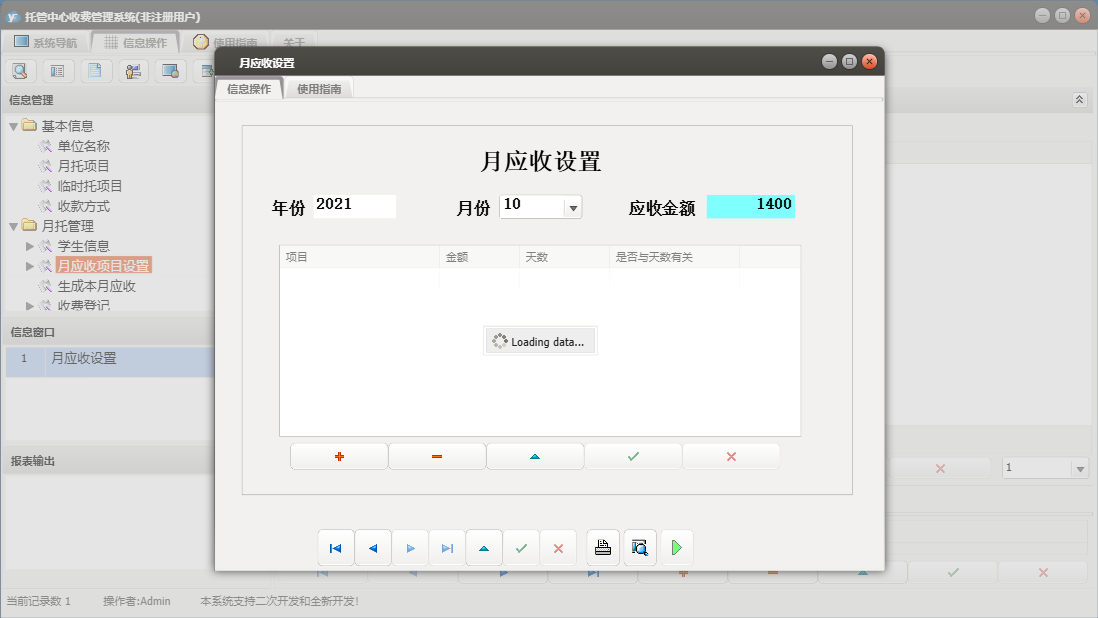
Task: Click the highlighted 应收金额 amount field
Action: (751, 205)
